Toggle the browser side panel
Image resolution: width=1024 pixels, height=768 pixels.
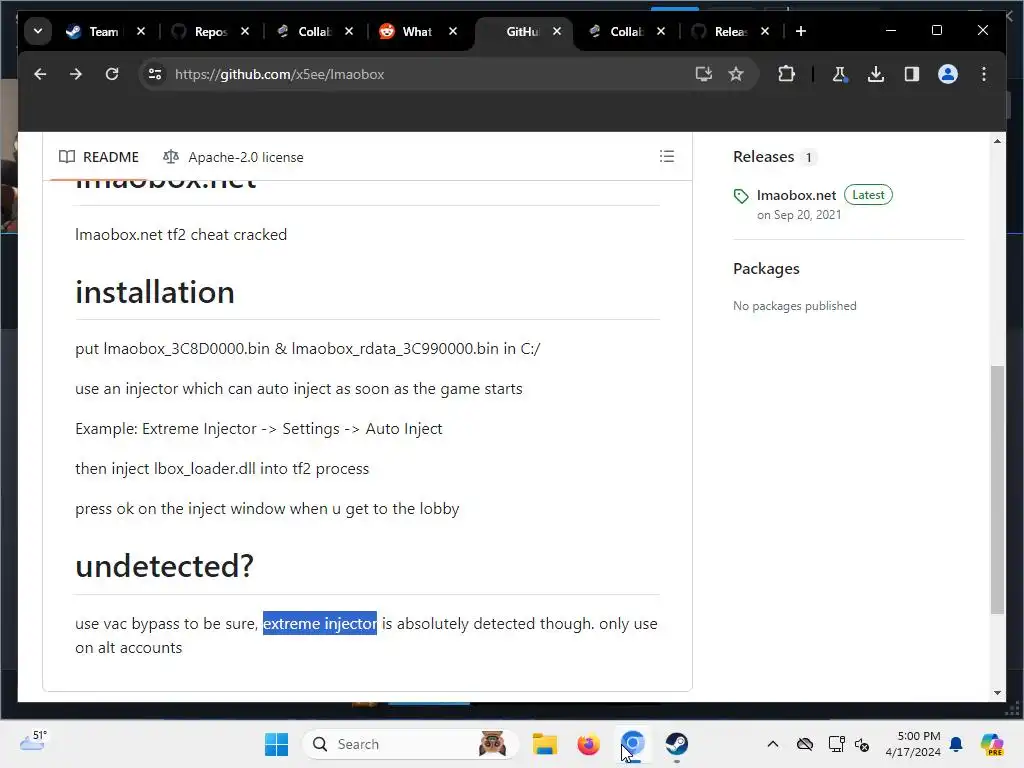[x=912, y=74]
